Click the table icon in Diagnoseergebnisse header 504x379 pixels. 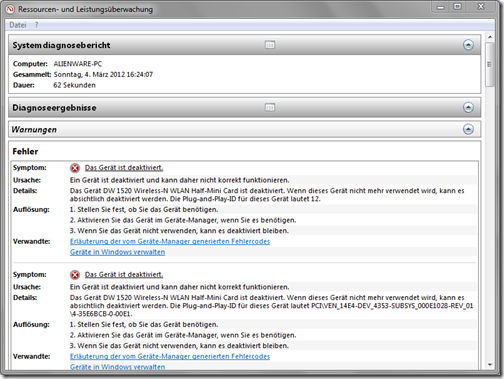click(270, 107)
